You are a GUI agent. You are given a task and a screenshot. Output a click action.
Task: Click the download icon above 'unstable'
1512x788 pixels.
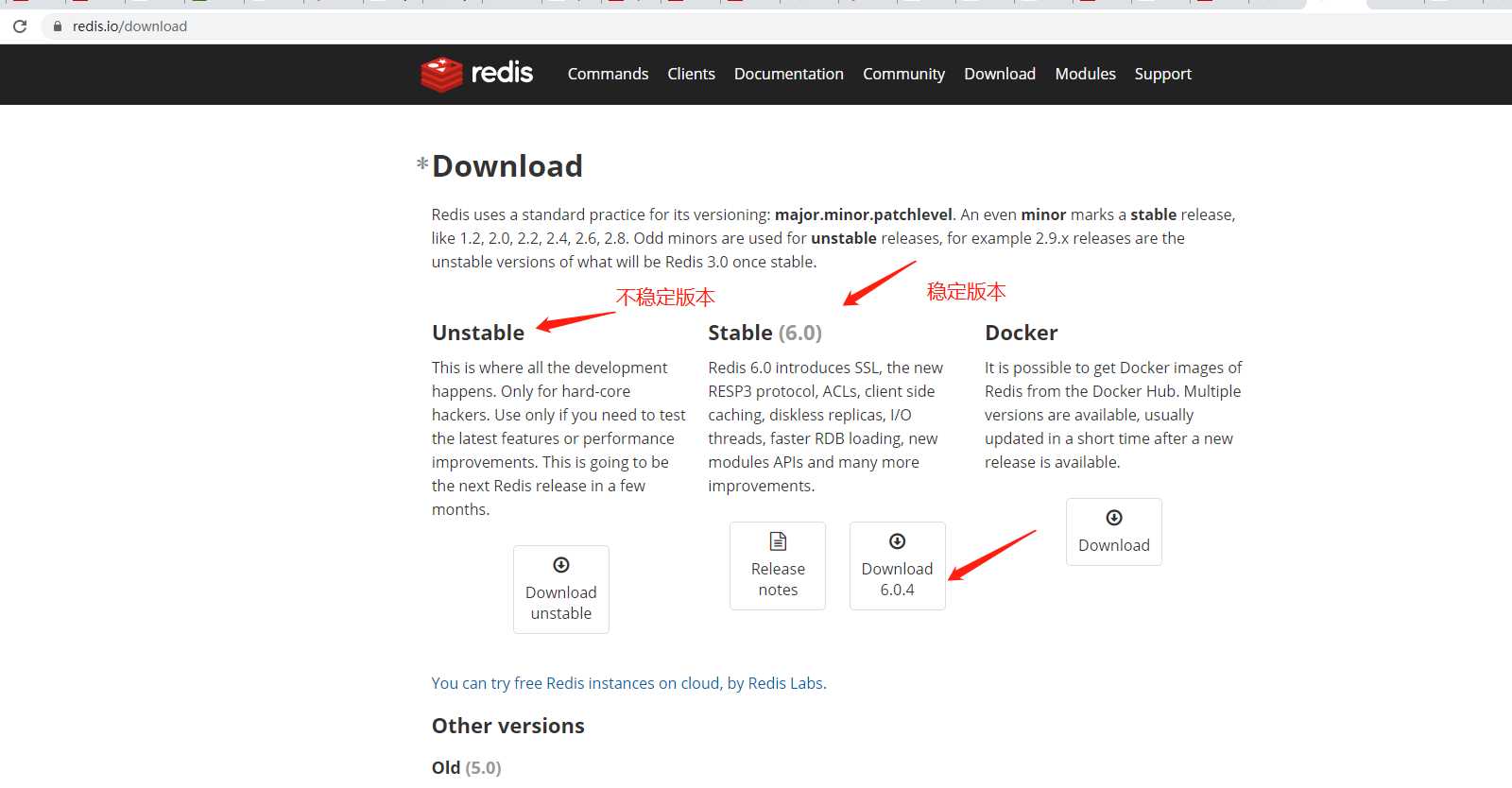click(561, 565)
